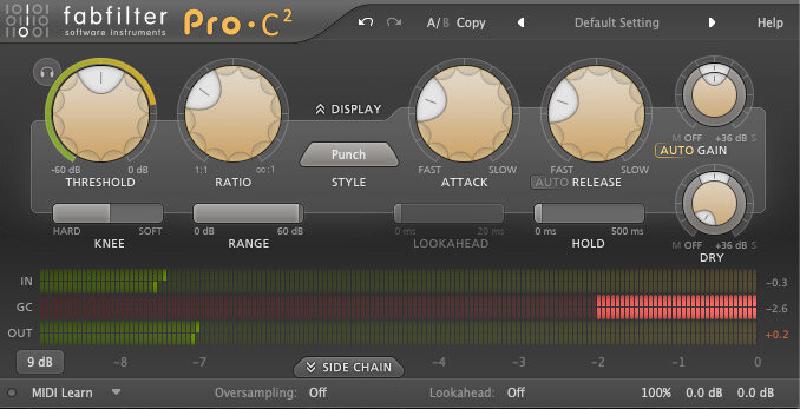Image resolution: width=800 pixels, height=409 pixels.
Task: Open the MIDI Learn dropdown arrow
Action: (116, 393)
